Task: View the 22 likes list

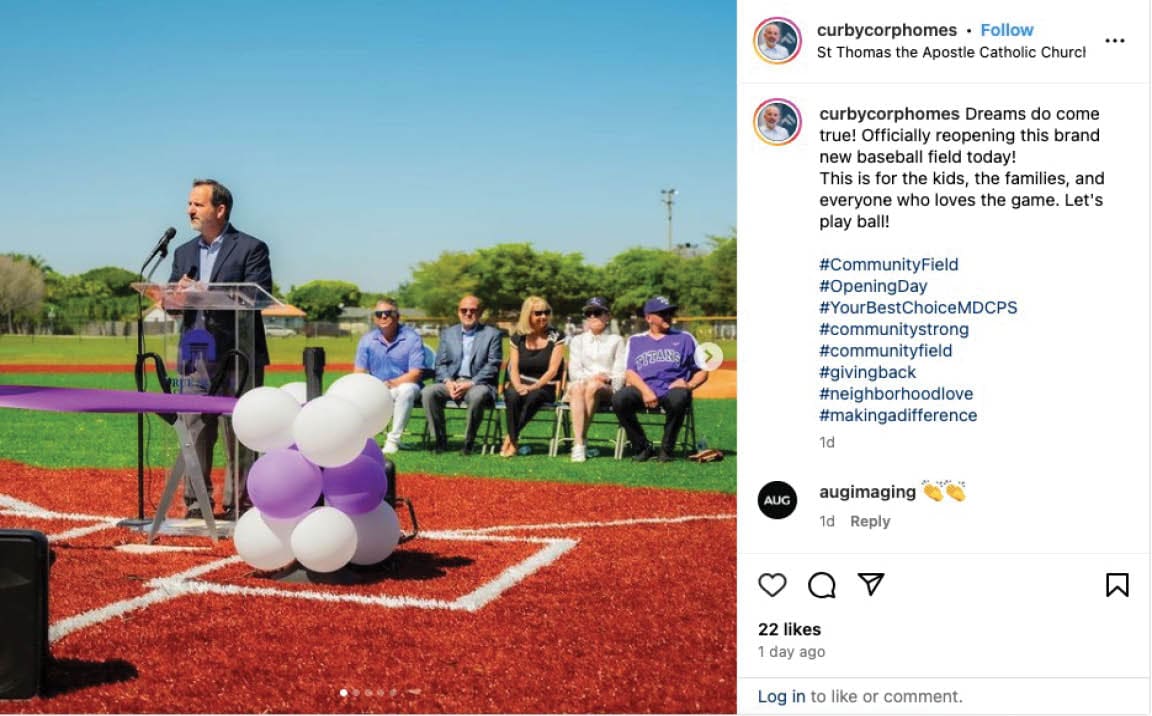Action: tap(789, 629)
